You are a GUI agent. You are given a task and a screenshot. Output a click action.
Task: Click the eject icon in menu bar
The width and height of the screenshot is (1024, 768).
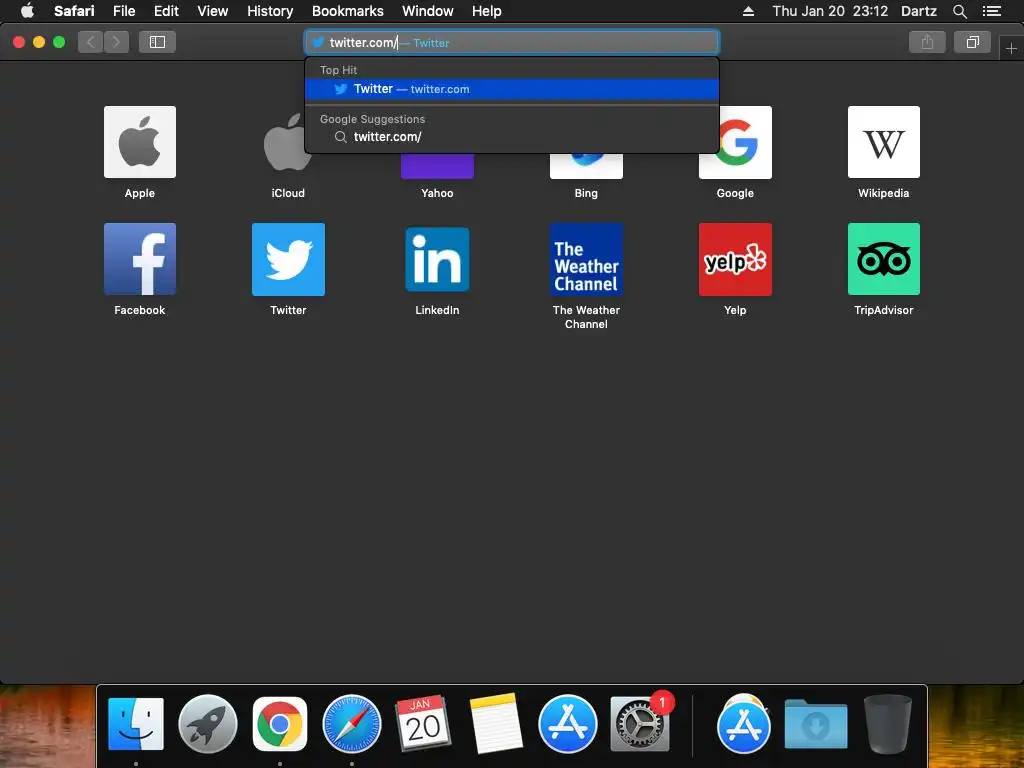748,11
